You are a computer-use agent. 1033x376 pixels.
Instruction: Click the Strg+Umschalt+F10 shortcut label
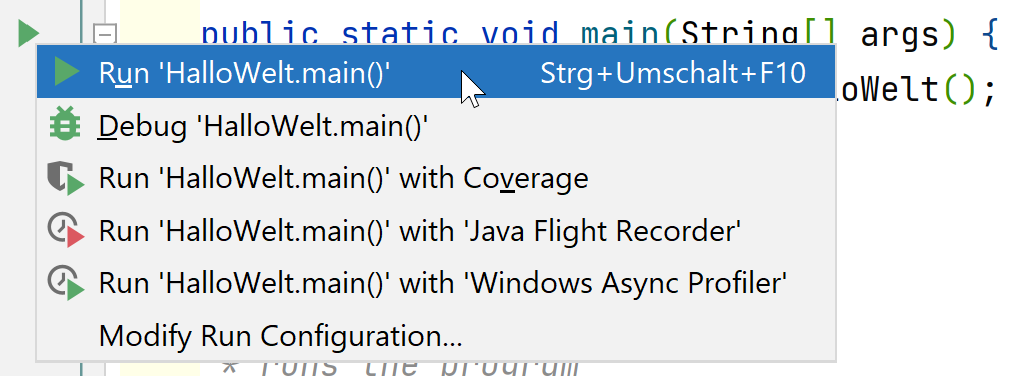click(673, 73)
